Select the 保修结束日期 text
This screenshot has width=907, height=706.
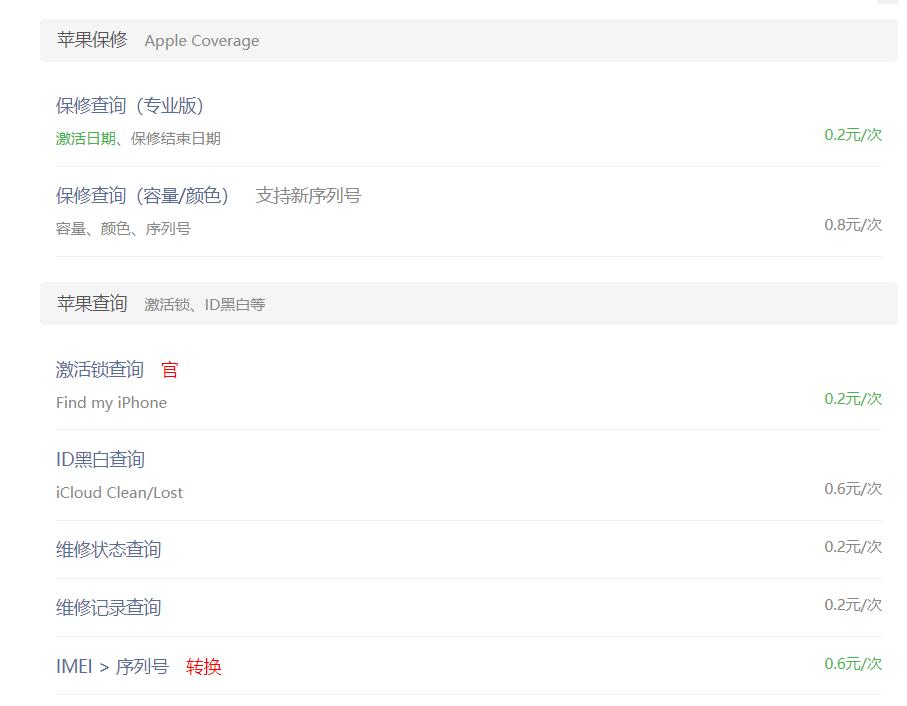[x=176, y=139]
